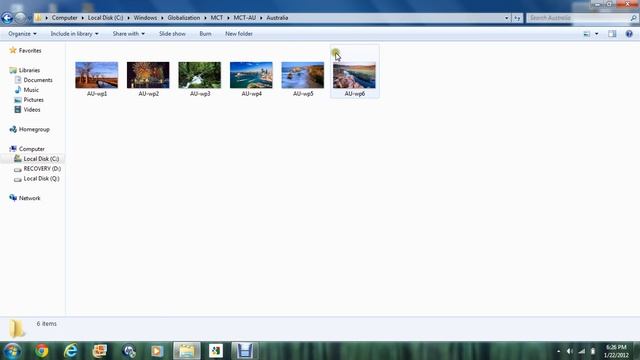Change view with the Views icon

587,34
